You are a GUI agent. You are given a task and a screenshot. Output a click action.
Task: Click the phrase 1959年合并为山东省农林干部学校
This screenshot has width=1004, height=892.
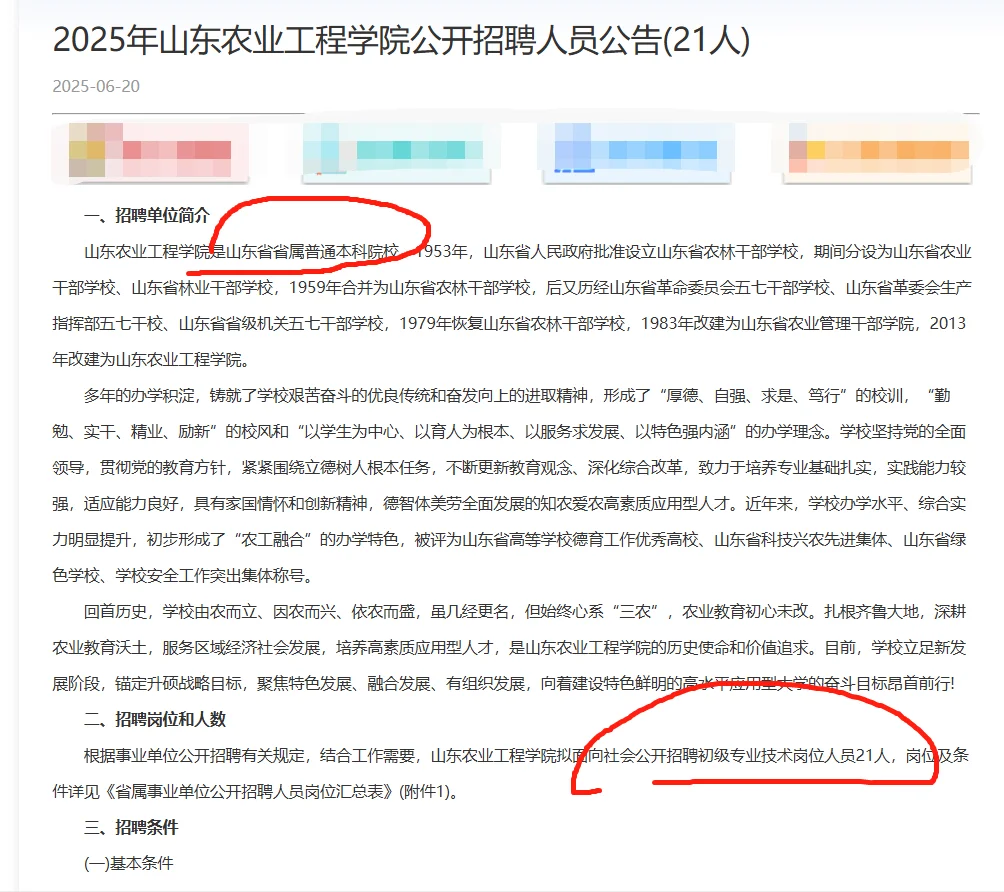point(410,288)
